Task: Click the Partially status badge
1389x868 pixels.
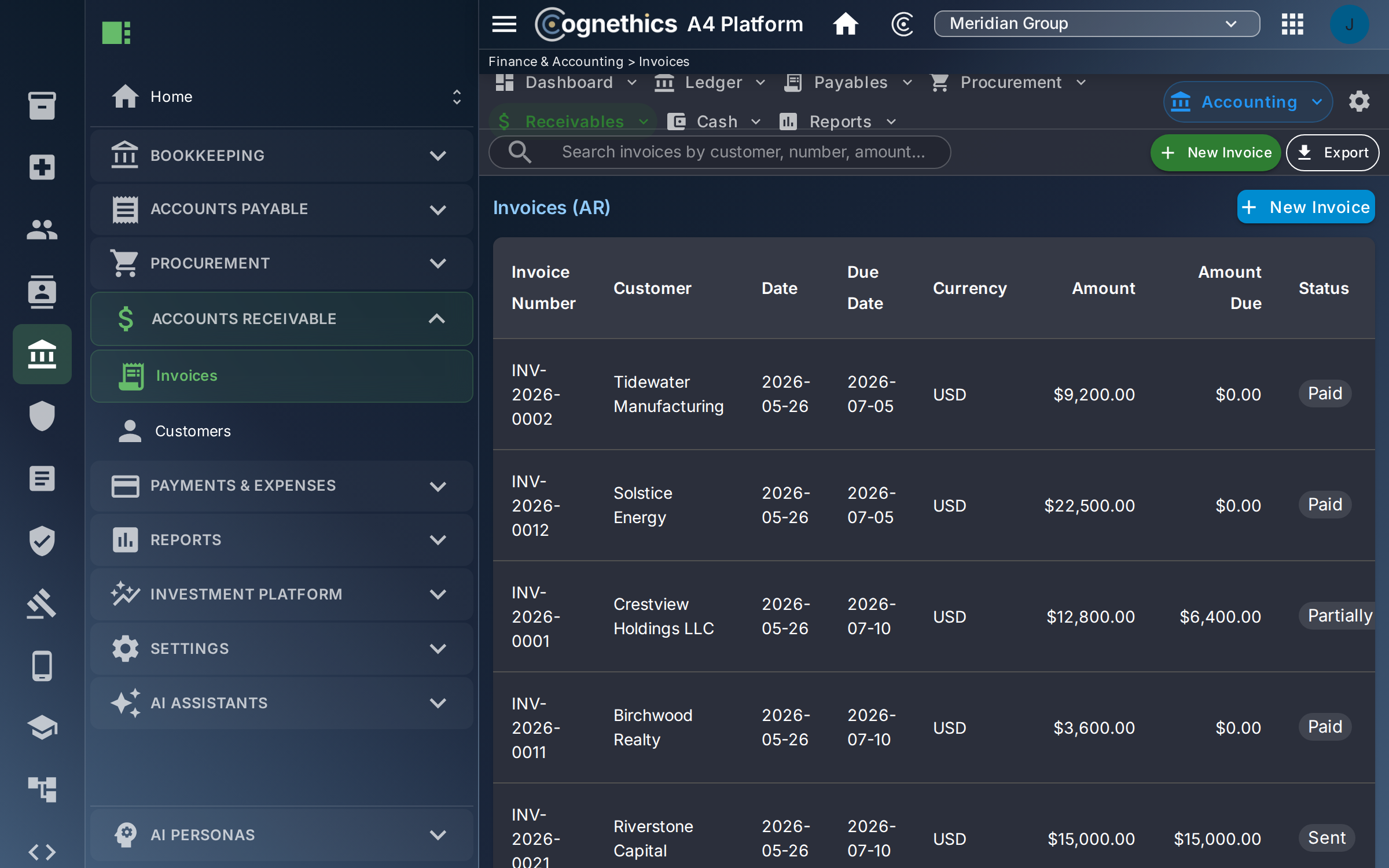Action: [1337, 616]
